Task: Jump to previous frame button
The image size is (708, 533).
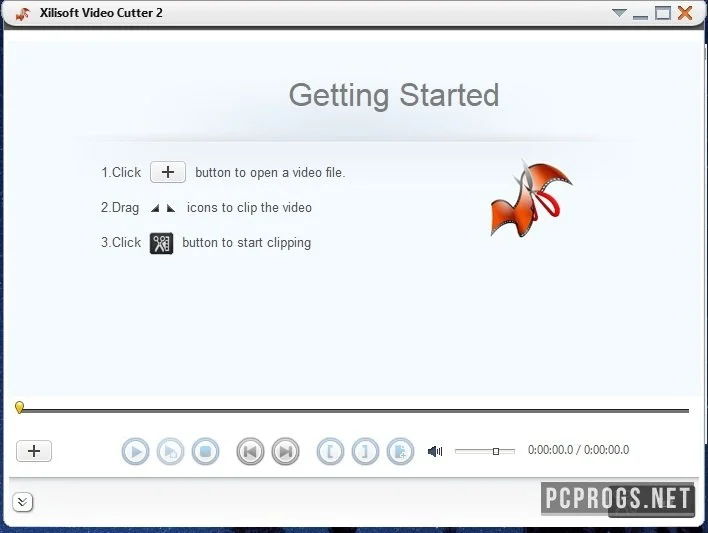Action: [x=250, y=451]
